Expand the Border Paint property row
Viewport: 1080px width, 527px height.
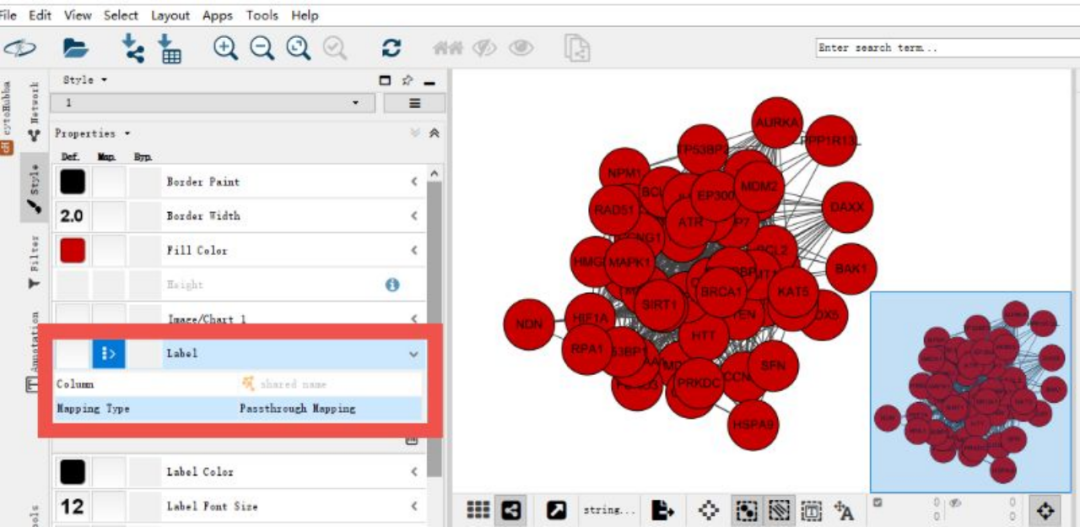[x=414, y=182]
